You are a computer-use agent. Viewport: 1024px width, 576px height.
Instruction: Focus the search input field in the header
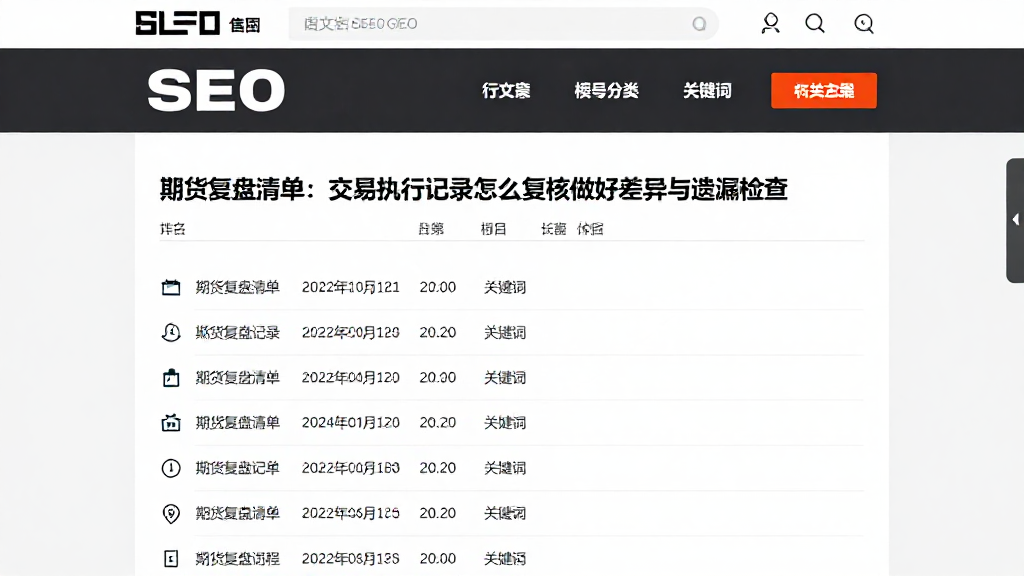pos(504,24)
